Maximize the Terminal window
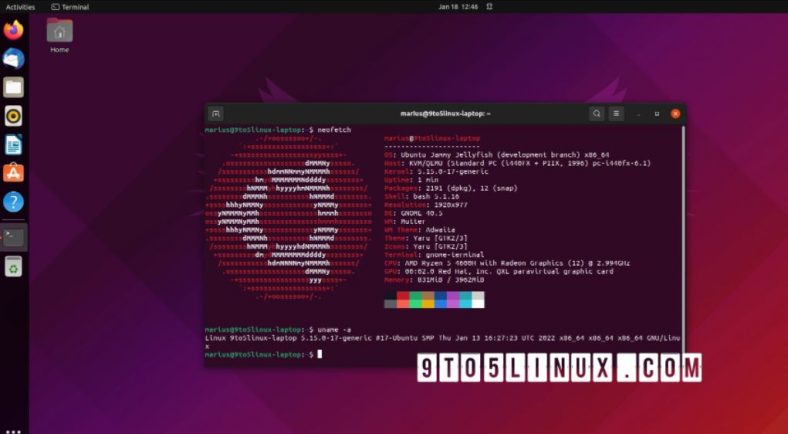Image resolution: width=788 pixels, height=434 pixels. [657, 114]
